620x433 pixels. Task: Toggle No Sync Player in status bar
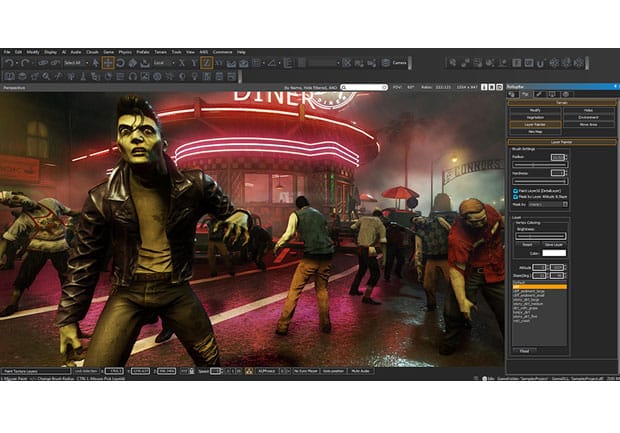coord(306,371)
